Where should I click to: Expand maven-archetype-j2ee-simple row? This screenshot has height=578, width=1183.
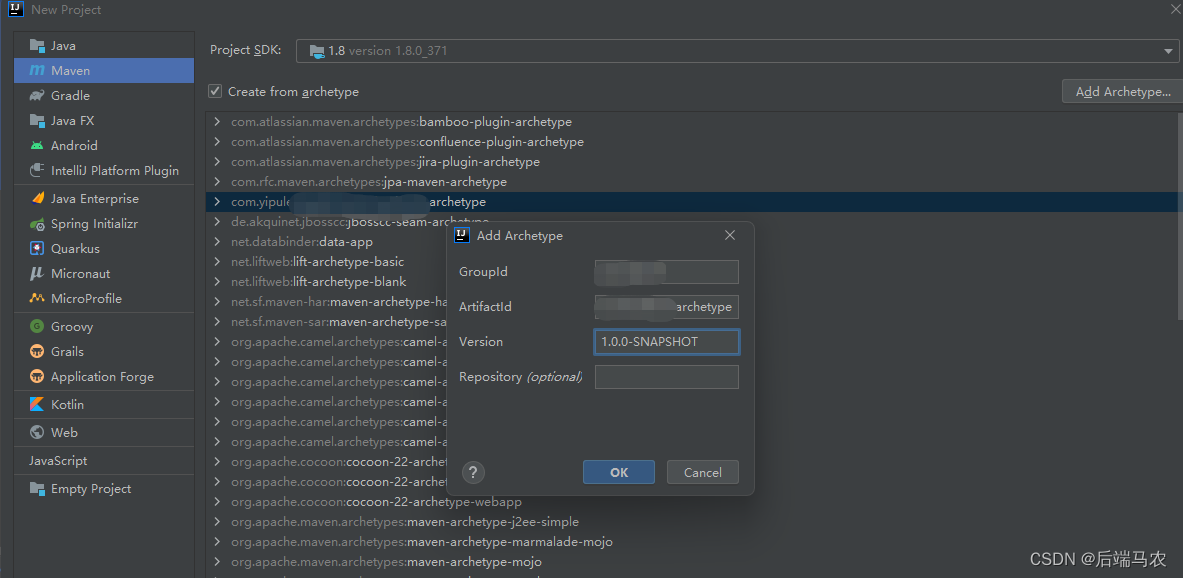coord(217,522)
